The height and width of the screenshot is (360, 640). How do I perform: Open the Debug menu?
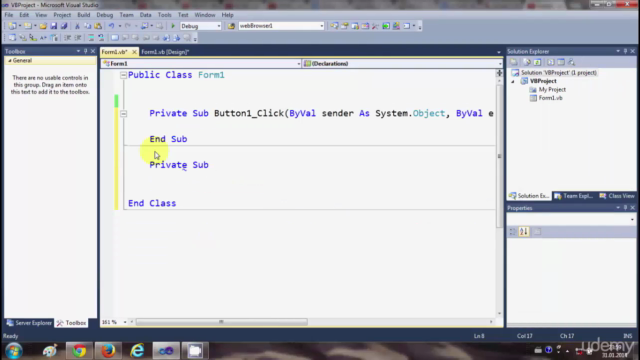click(x=104, y=15)
